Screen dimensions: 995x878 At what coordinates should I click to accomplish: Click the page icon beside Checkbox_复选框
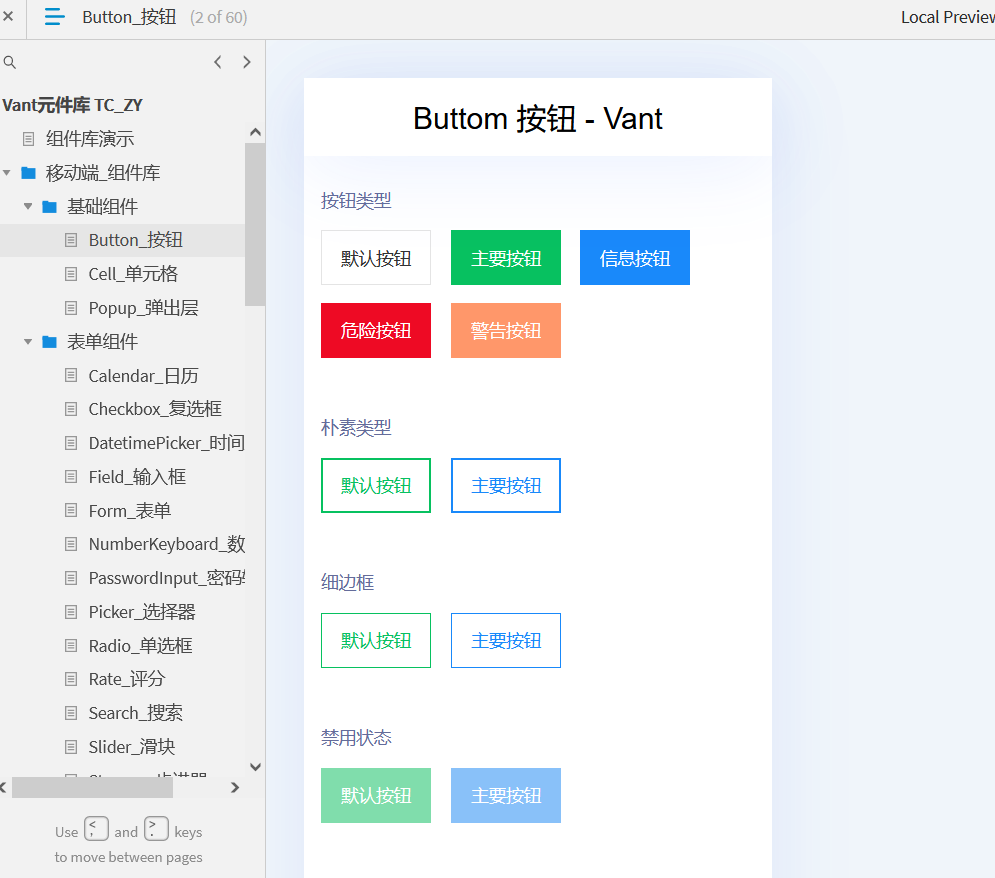click(x=71, y=409)
